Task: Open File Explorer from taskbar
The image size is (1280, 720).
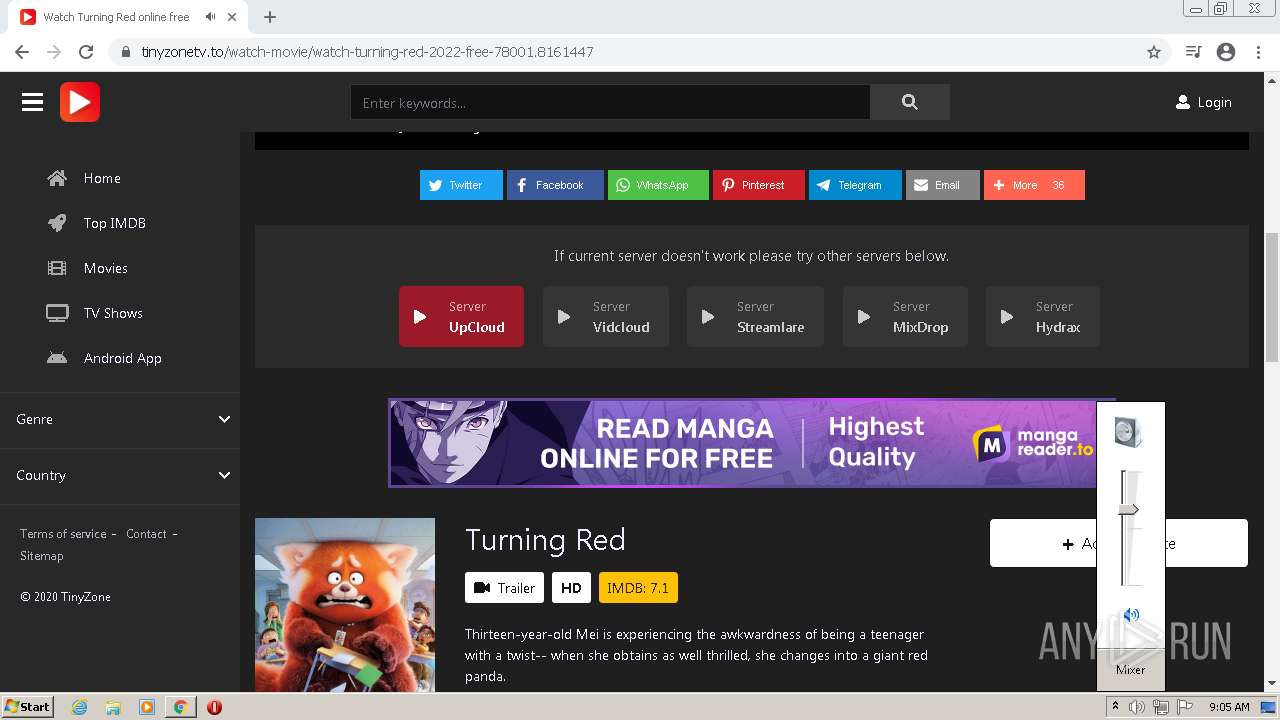Action: pos(113,707)
